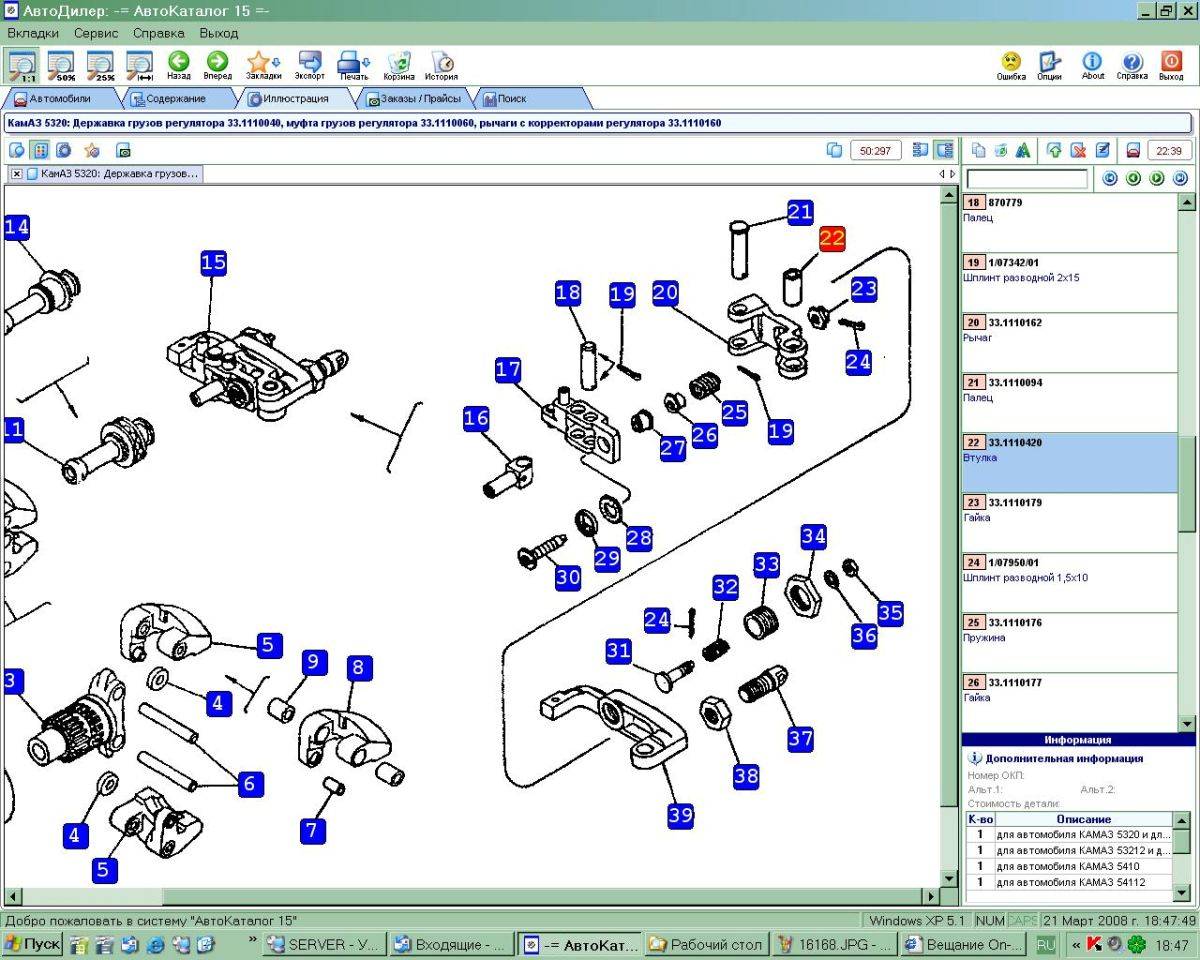Image resolution: width=1200 pixels, height=960 pixels.
Task: Click the parts list scroll-down arrow
Action: coord(1187,723)
